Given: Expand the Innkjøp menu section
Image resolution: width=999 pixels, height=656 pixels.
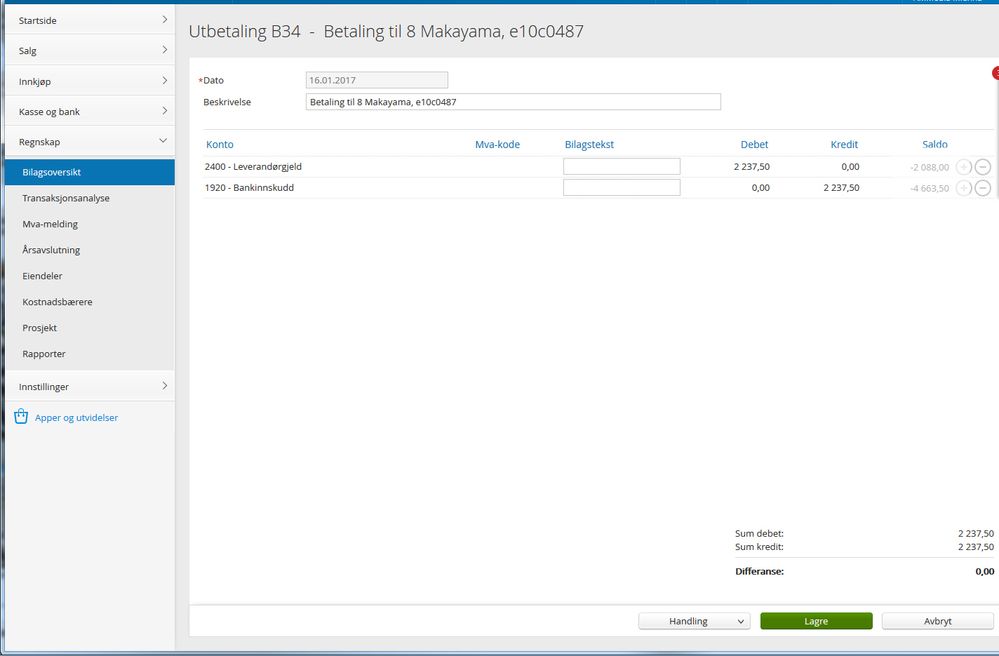Looking at the screenshot, I should tap(90, 81).
